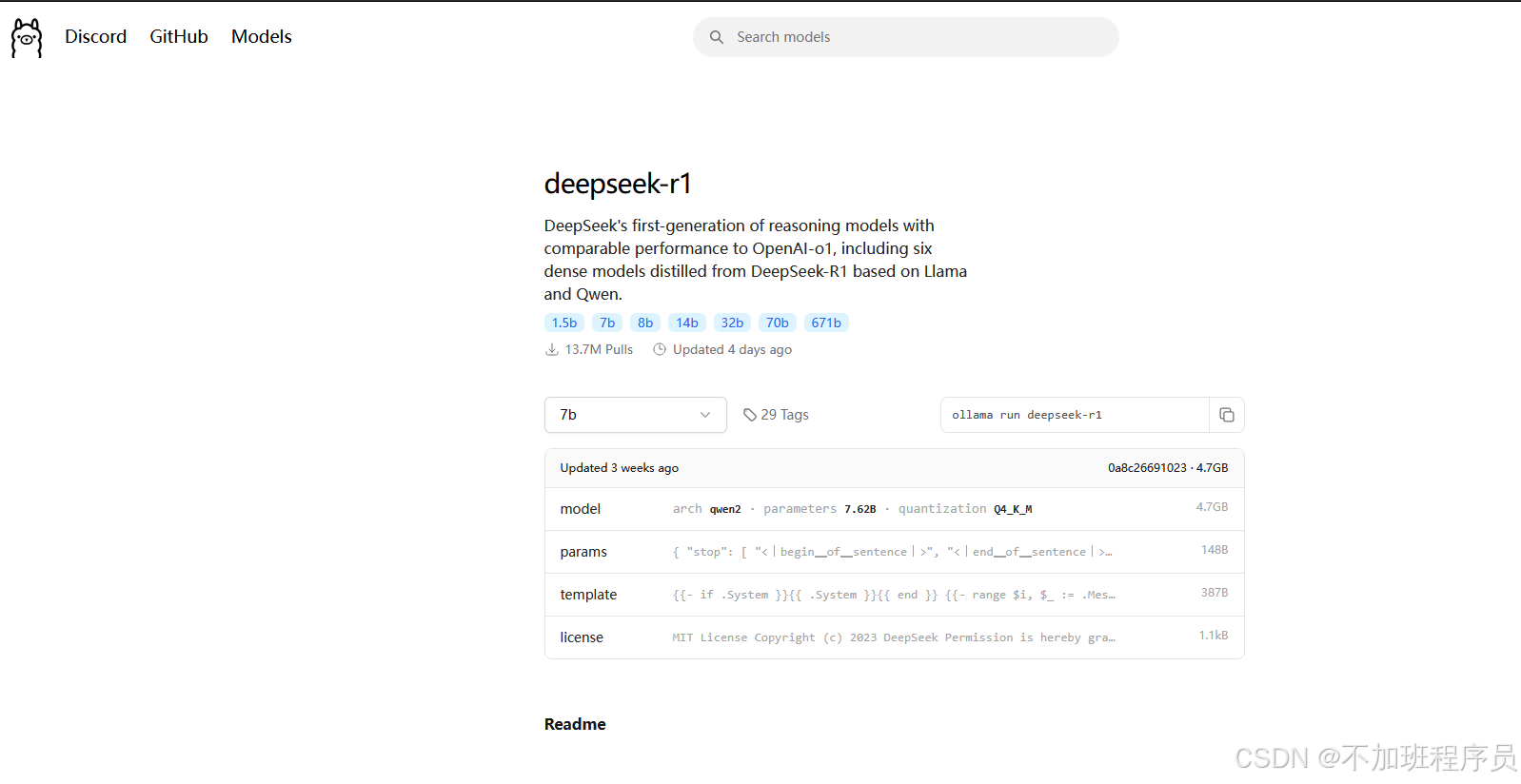Click the download pulls icon
The height and width of the screenshot is (784, 1521).
[552, 349]
